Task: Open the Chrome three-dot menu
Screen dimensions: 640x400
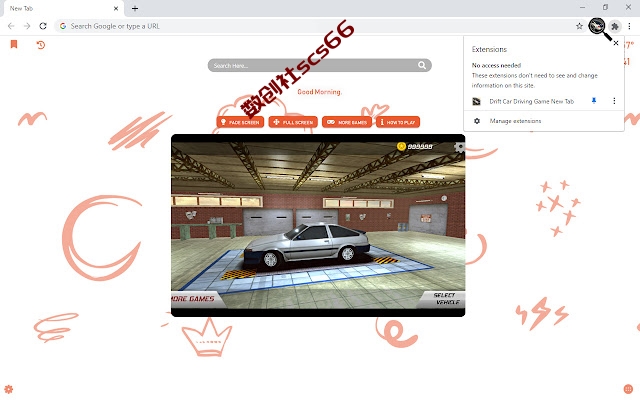Action: pos(629,26)
